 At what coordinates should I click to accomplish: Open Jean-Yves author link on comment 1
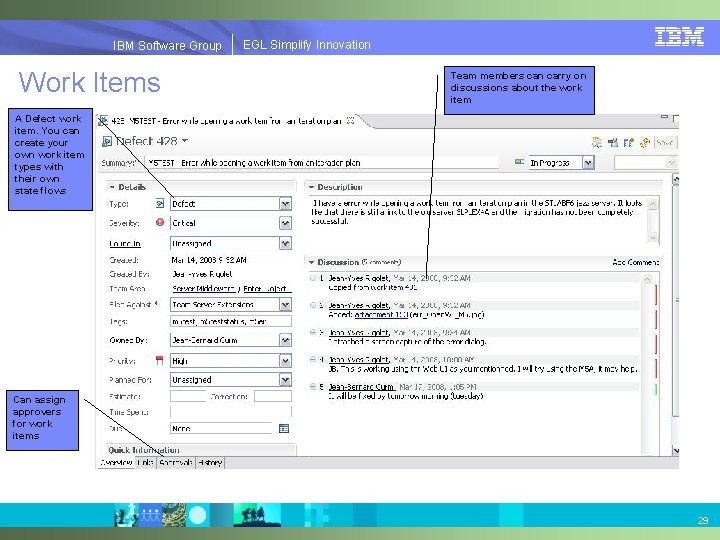point(359,278)
